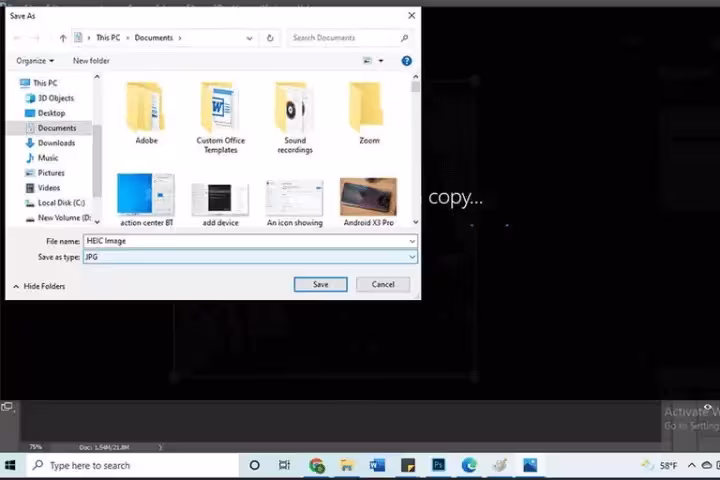The width and height of the screenshot is (720, 480).
Task: Click the 58°F weather widget
Action: click(x=659, y=466)
